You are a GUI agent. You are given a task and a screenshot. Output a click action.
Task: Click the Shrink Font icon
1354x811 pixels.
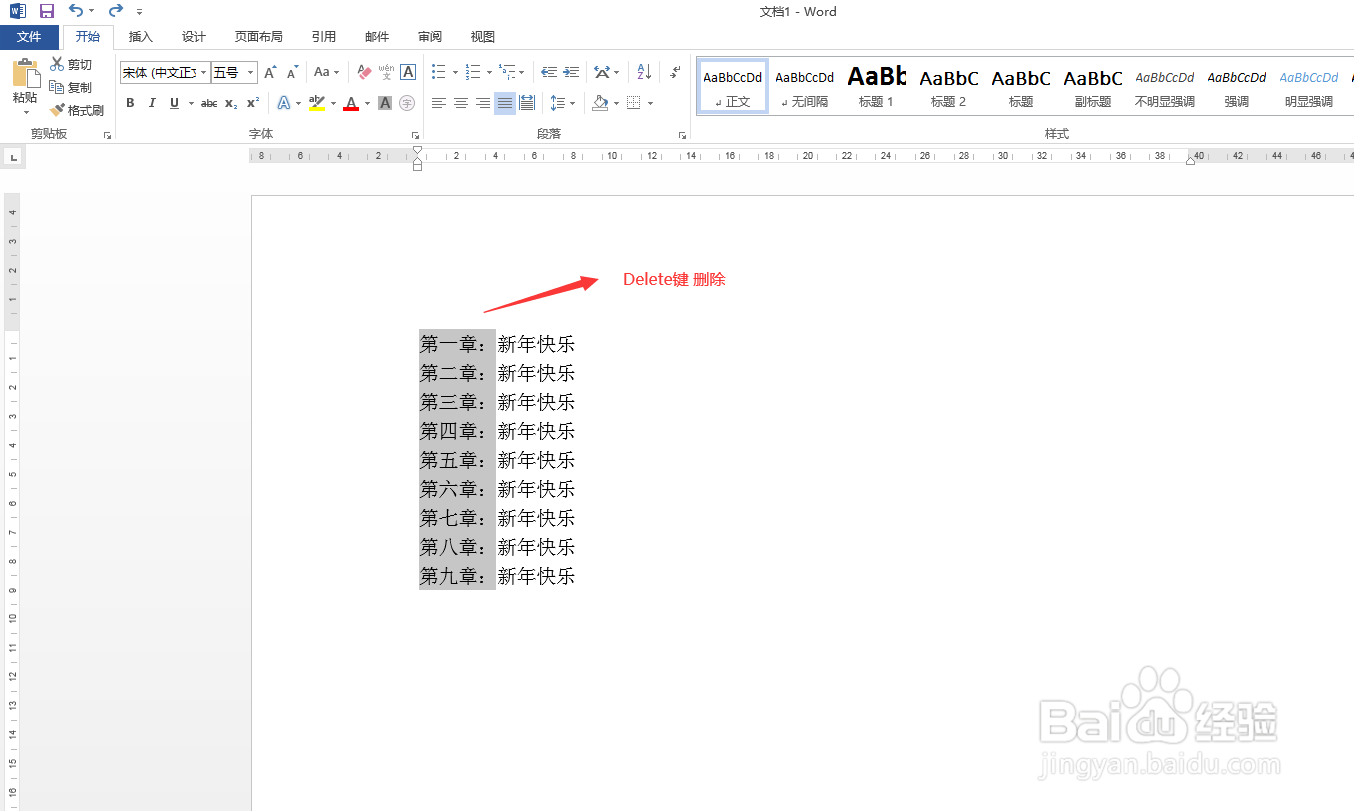tap(292, 72)
